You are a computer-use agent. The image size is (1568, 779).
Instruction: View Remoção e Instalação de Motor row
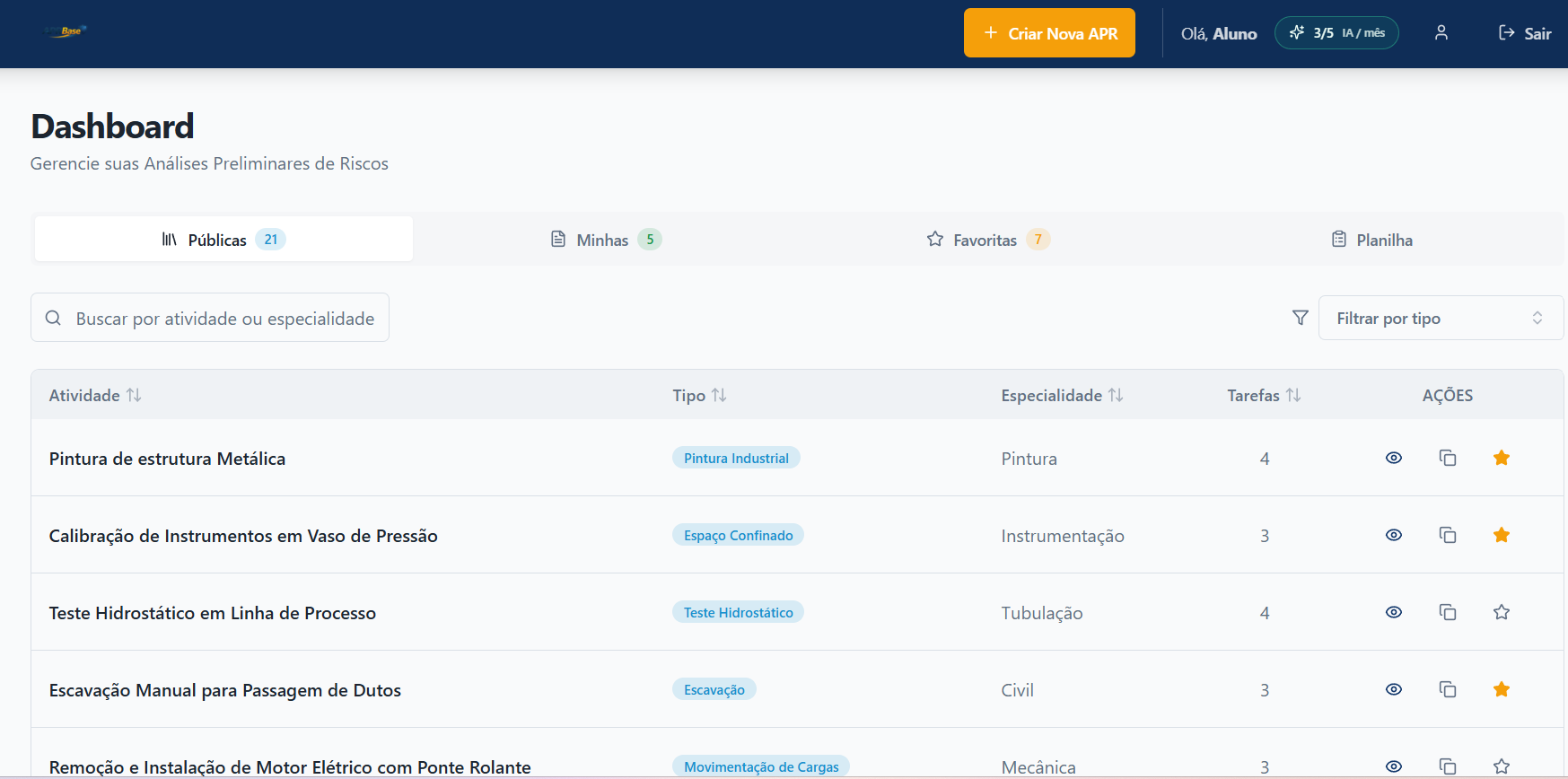1394,766
